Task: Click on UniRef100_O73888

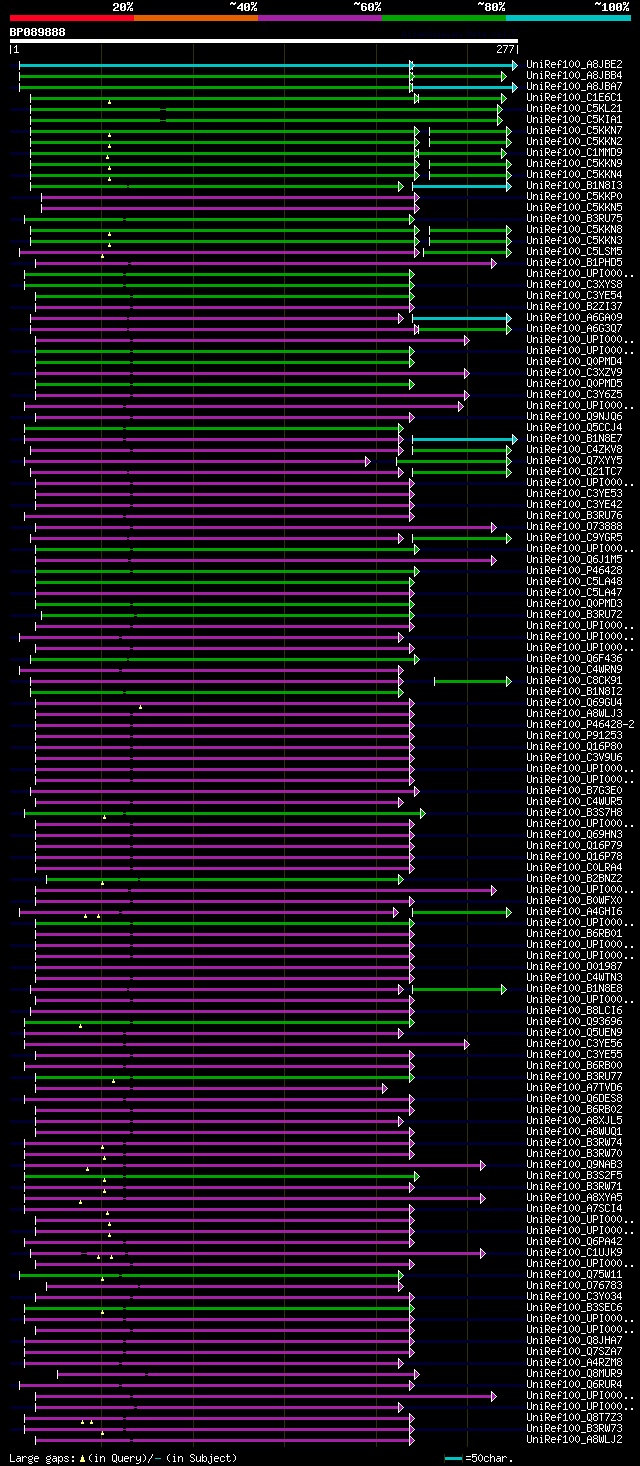Action: click(x=574, y=526)
